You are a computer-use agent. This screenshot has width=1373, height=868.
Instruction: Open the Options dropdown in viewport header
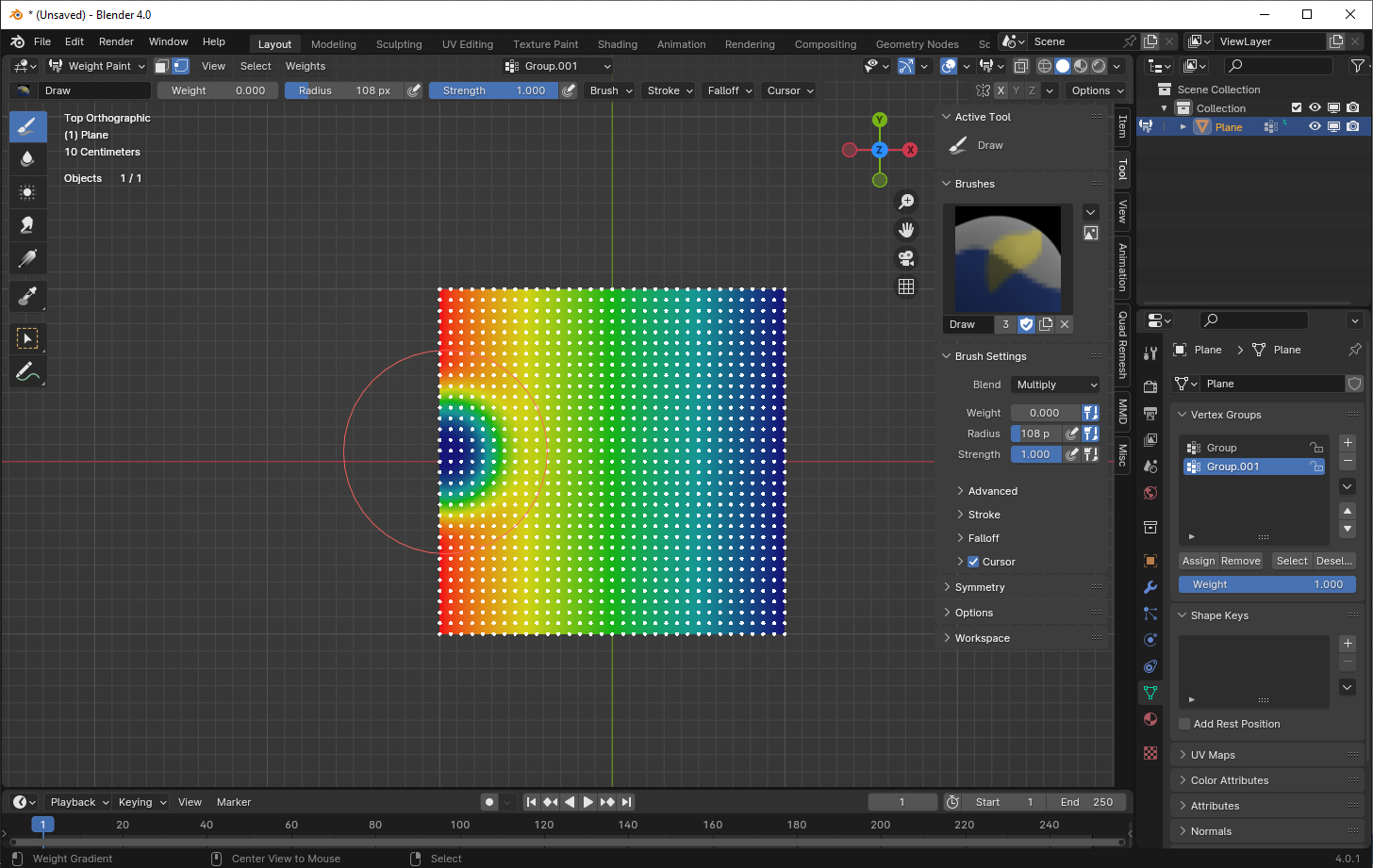pyautogui.click(x=1097, y=90)
